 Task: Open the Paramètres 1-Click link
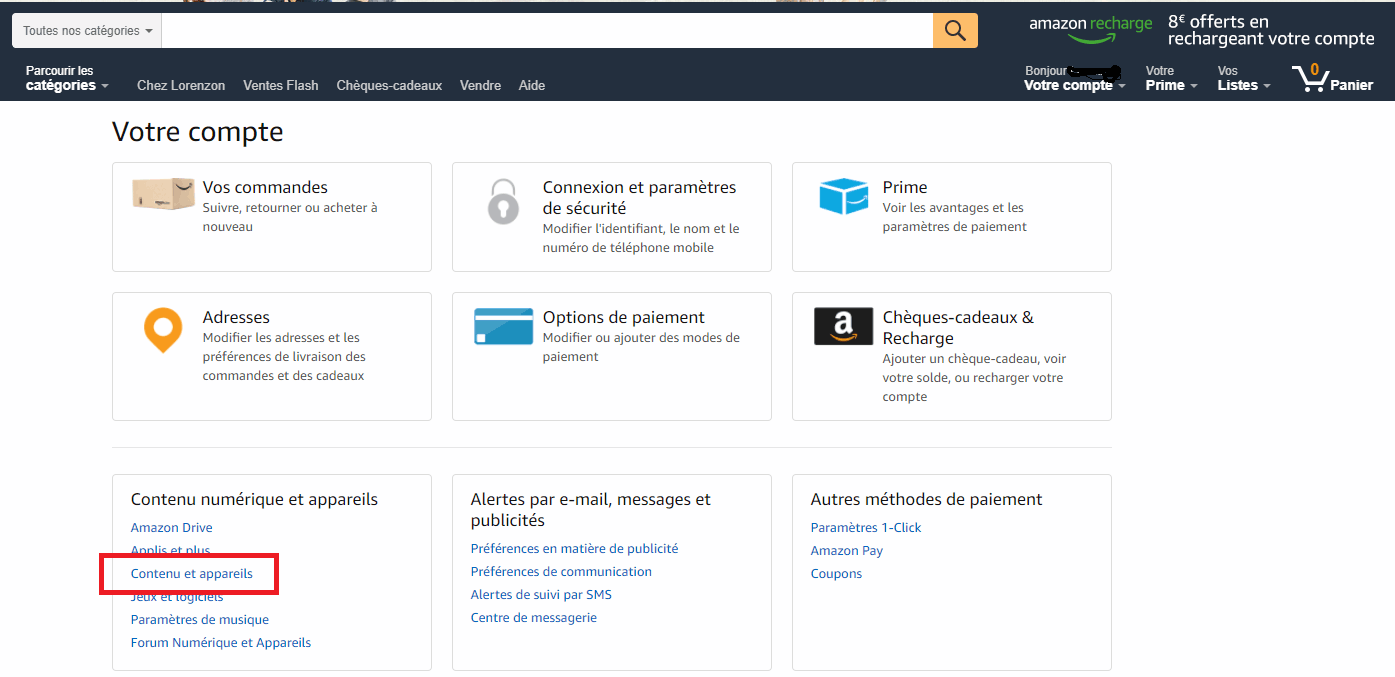[x=866, y=527]
